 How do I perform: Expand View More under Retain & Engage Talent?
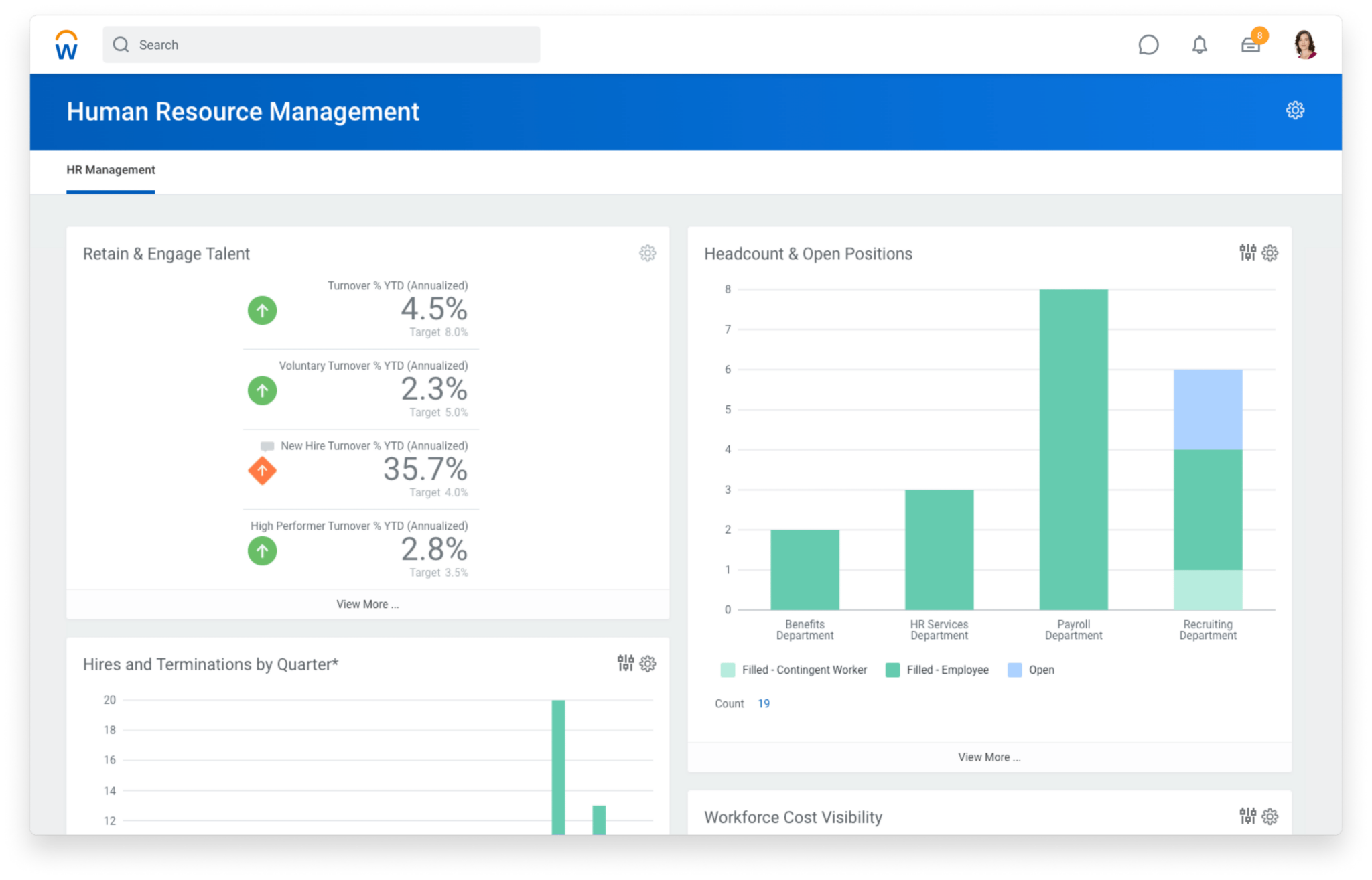[367, 603]
